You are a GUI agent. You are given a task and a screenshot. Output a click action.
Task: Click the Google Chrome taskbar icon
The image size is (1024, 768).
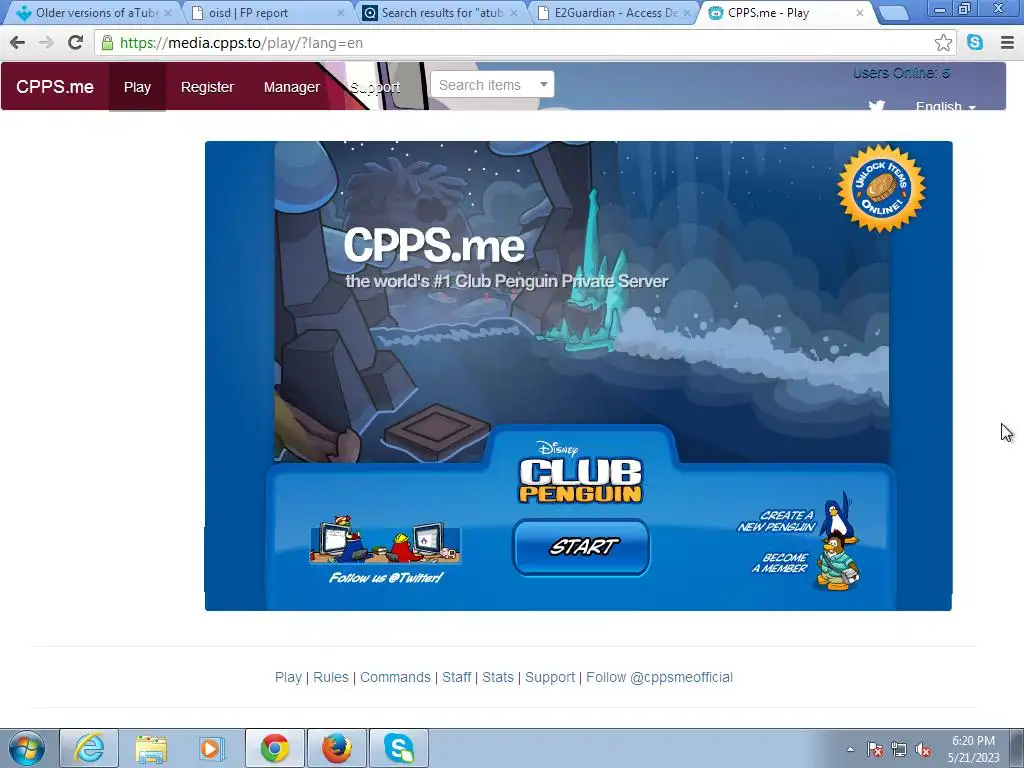(275, 748)
